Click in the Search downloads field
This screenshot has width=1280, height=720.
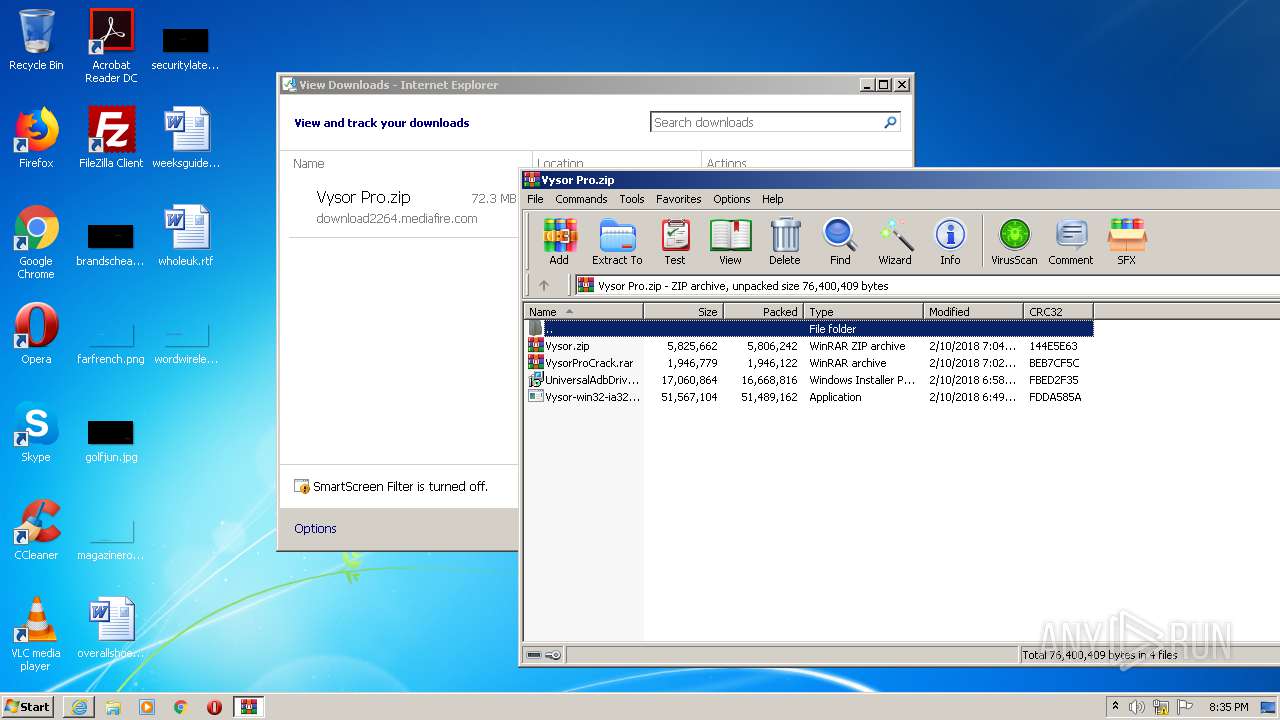click(x=765, y=122)
